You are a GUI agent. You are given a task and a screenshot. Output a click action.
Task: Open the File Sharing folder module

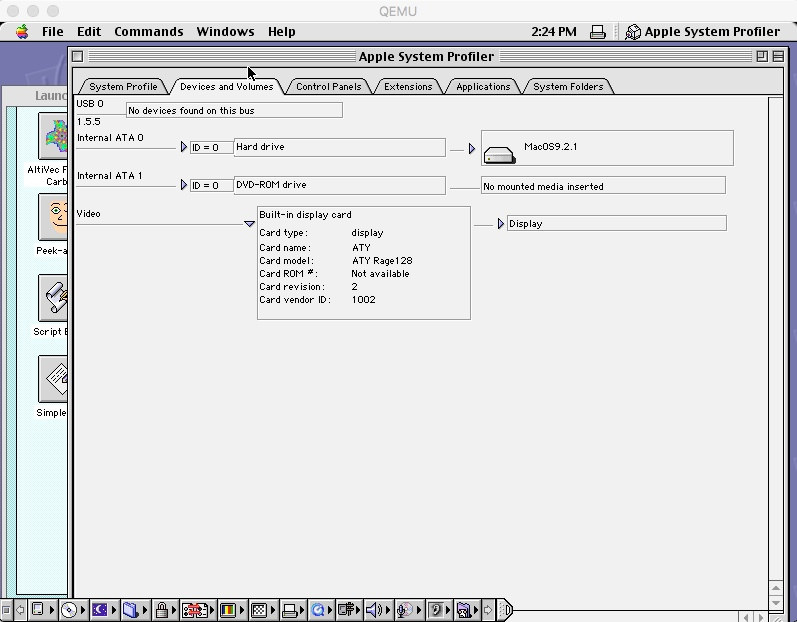pyautogui.click(x=134, y=610)
